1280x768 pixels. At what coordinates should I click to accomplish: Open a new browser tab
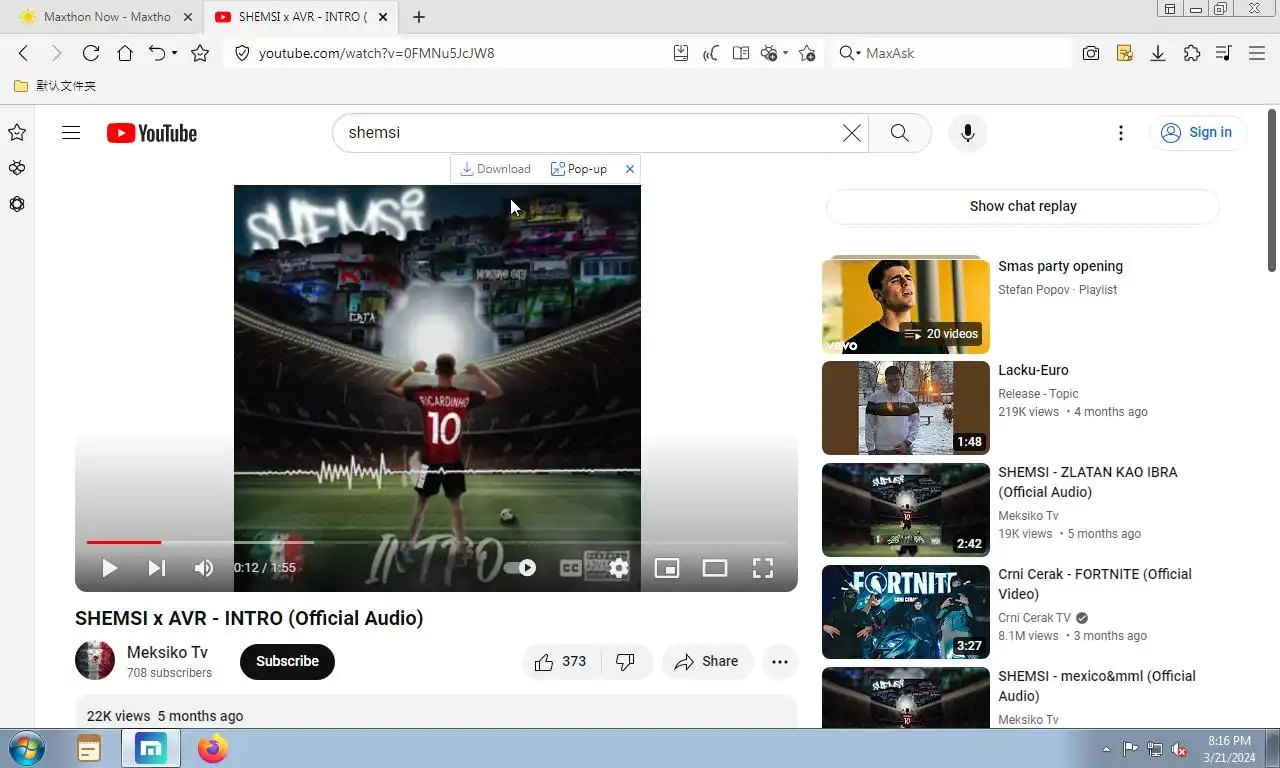point(419,17)
